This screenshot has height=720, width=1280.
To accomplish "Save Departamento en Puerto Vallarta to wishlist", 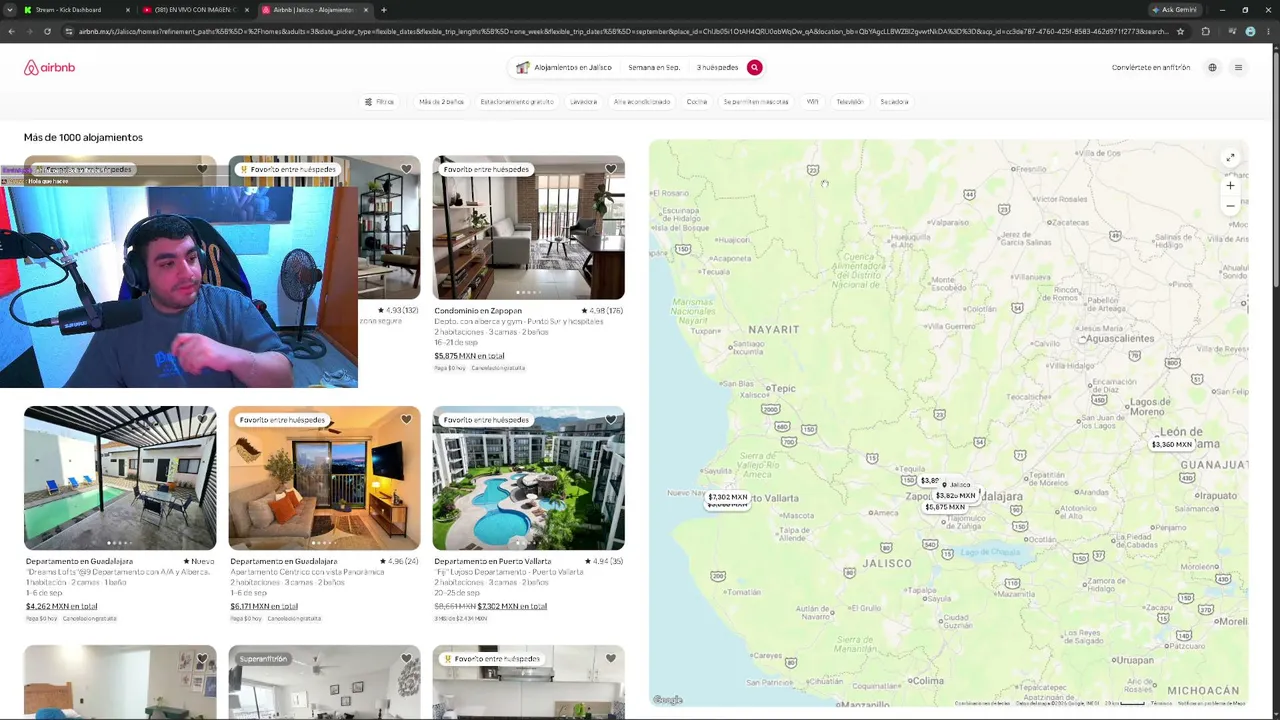I will click(610, 420).
